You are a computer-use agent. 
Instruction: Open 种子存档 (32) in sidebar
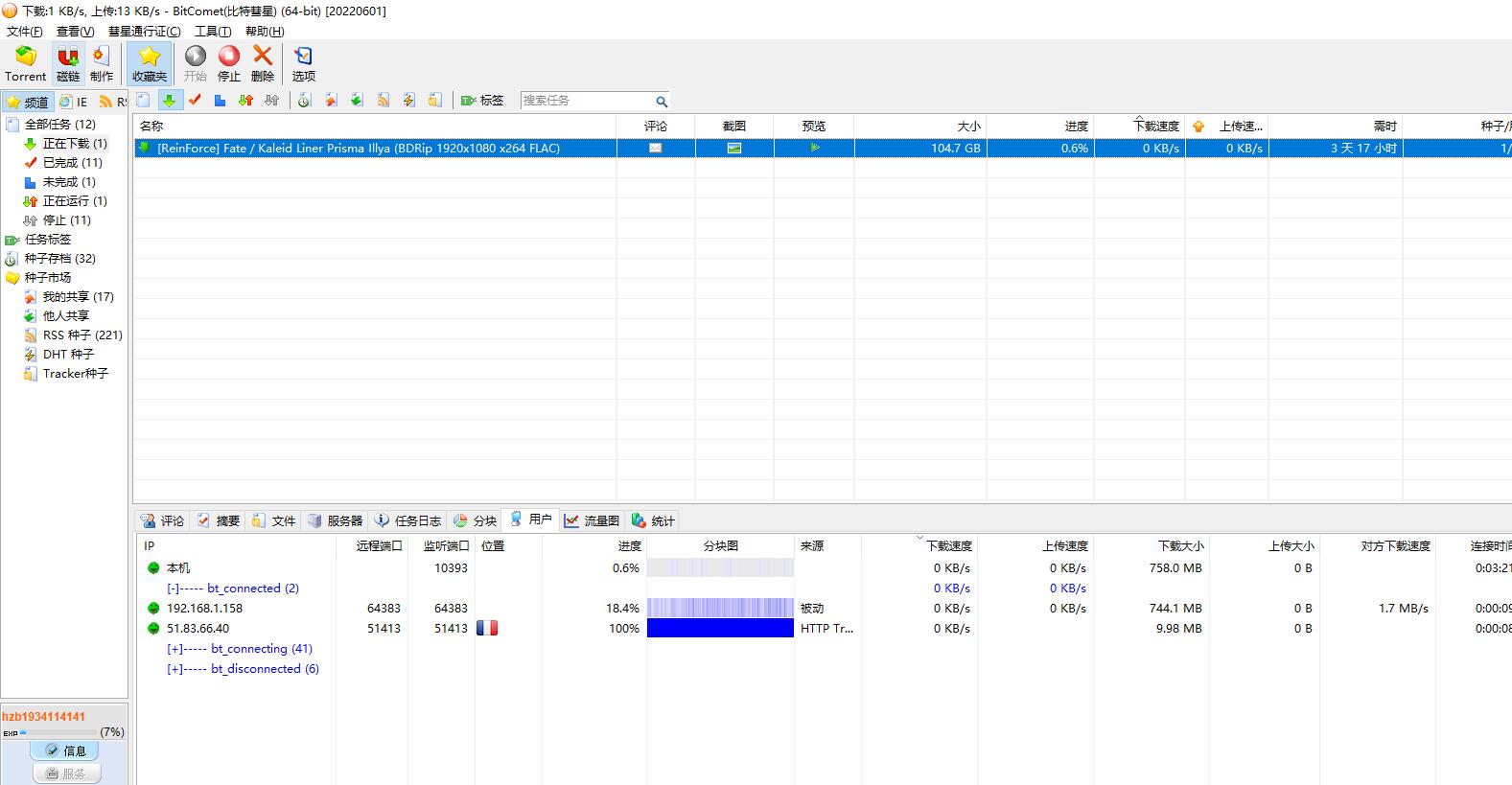coord(59,259)
